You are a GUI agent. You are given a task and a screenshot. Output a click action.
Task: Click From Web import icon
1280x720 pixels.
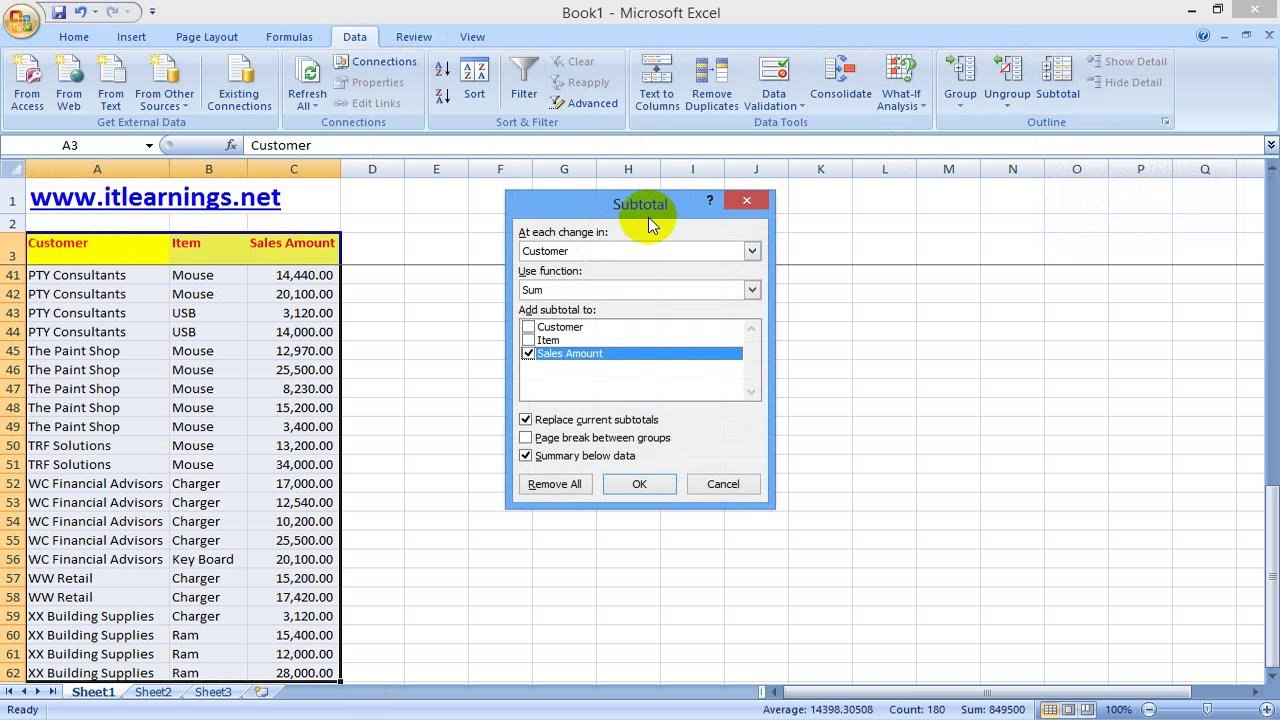(x=69, y=83)
